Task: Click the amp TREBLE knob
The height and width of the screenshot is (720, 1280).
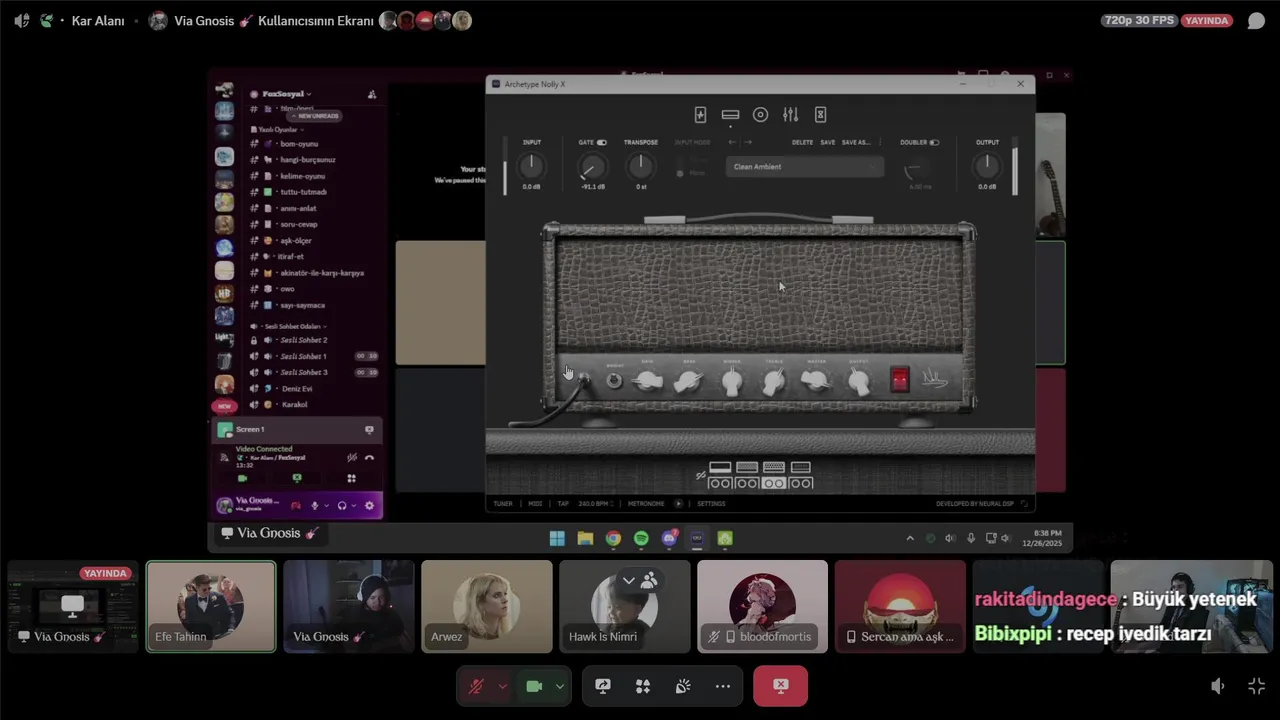Action: pyautogui.click(x=774, y=381)
